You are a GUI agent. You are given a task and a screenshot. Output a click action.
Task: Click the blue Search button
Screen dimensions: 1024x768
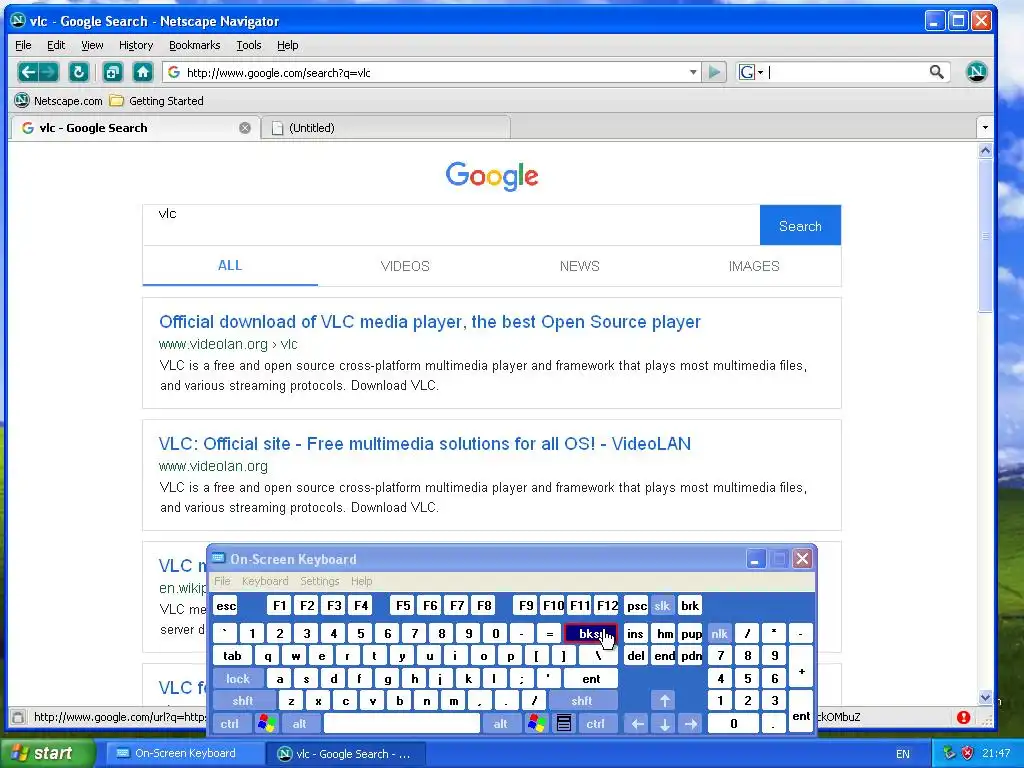[800, 225]
